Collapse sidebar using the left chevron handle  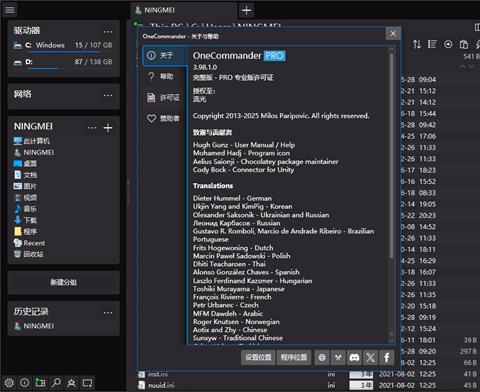[128, 182]
